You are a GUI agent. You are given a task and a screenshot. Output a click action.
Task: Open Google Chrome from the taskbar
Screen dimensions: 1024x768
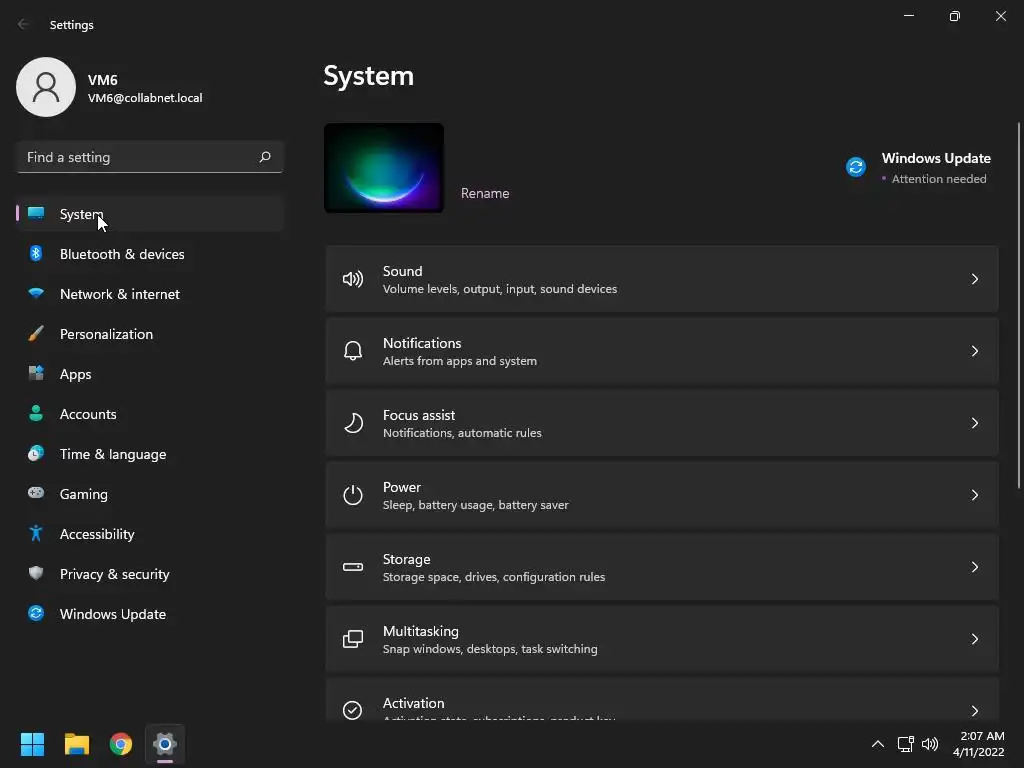(x=121, y=744)
